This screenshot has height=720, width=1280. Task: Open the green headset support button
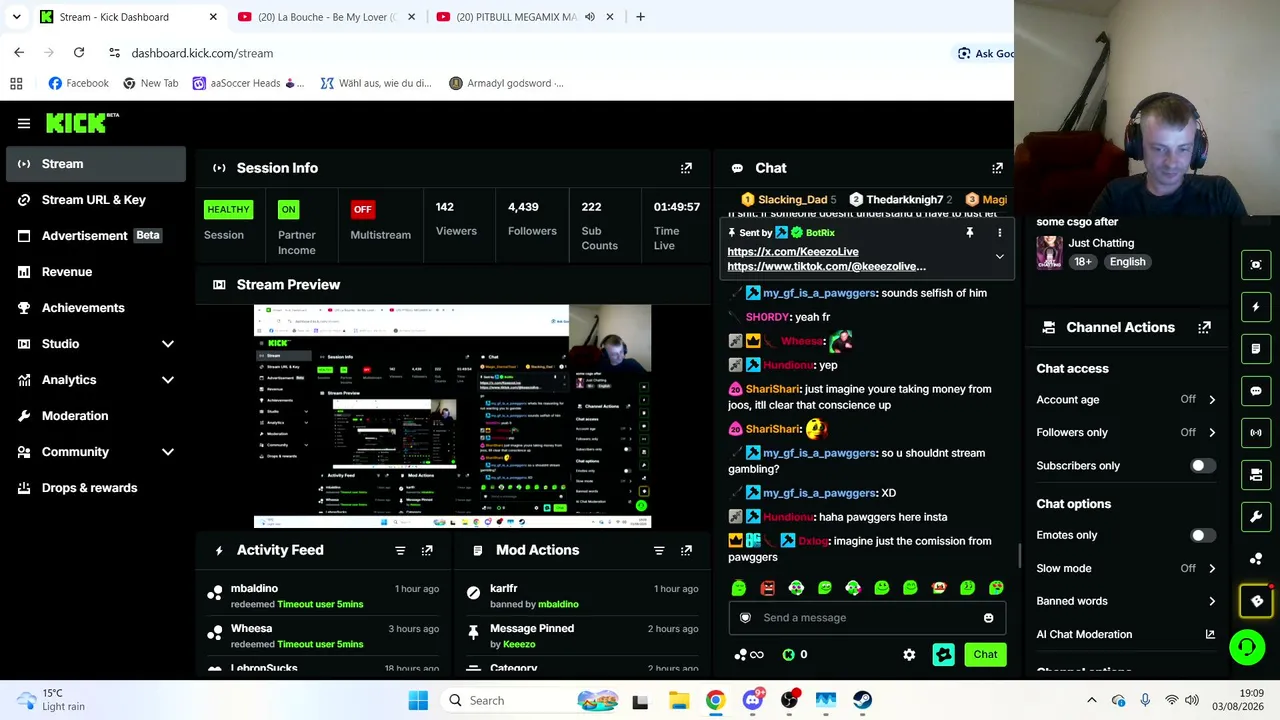(x=1247, y=647)
